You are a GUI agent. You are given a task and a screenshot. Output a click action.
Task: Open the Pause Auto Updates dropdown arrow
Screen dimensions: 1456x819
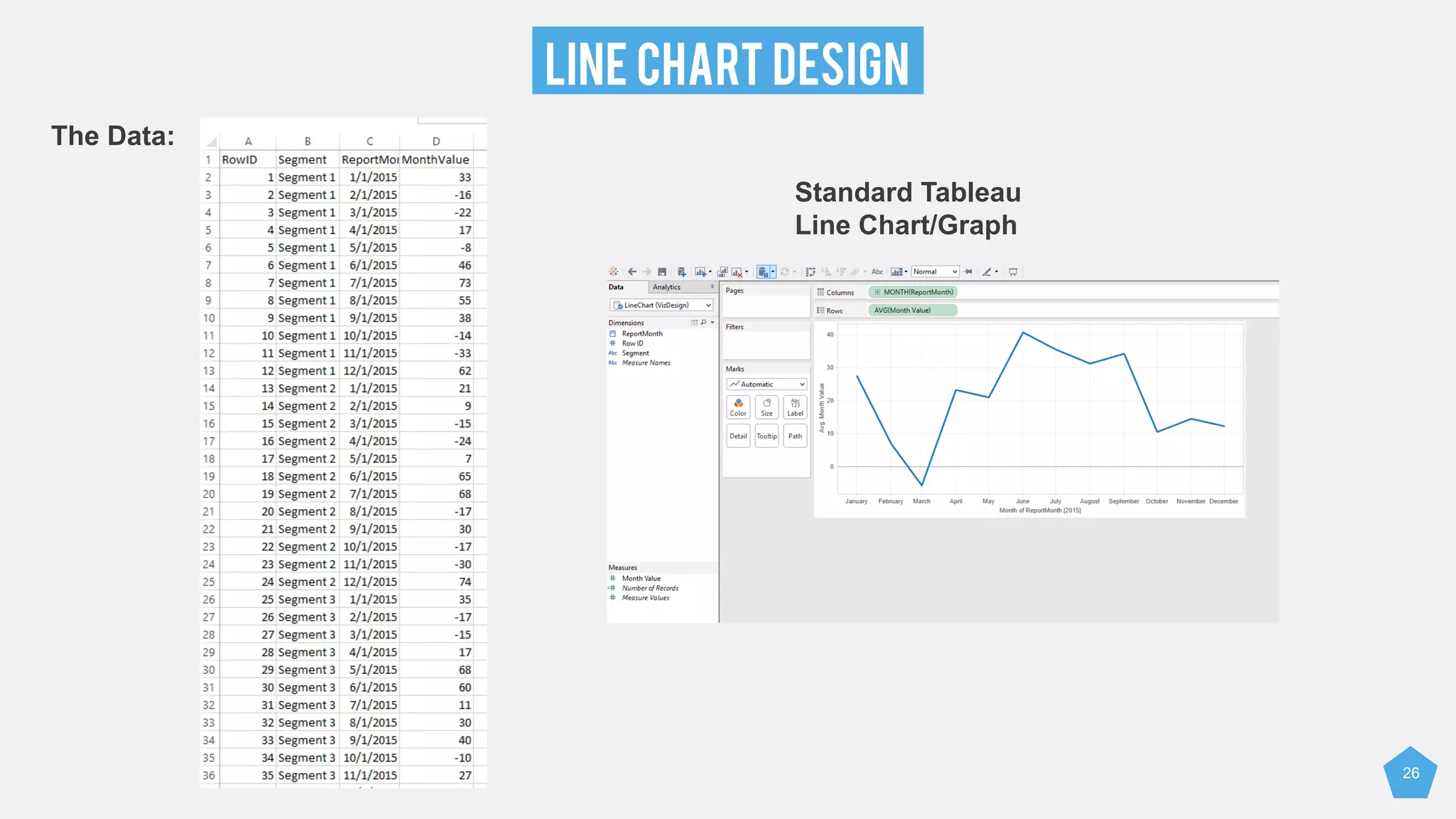(773, 272)
